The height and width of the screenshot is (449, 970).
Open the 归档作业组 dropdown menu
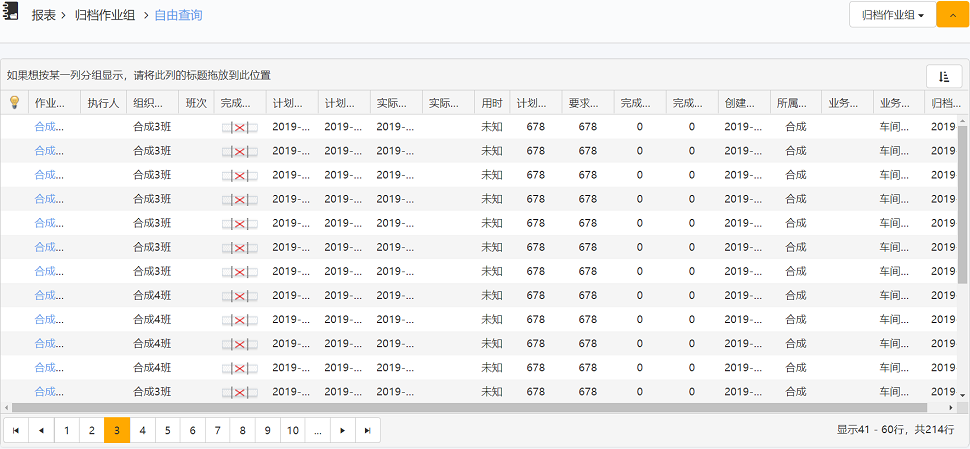[x=892, y=15]
